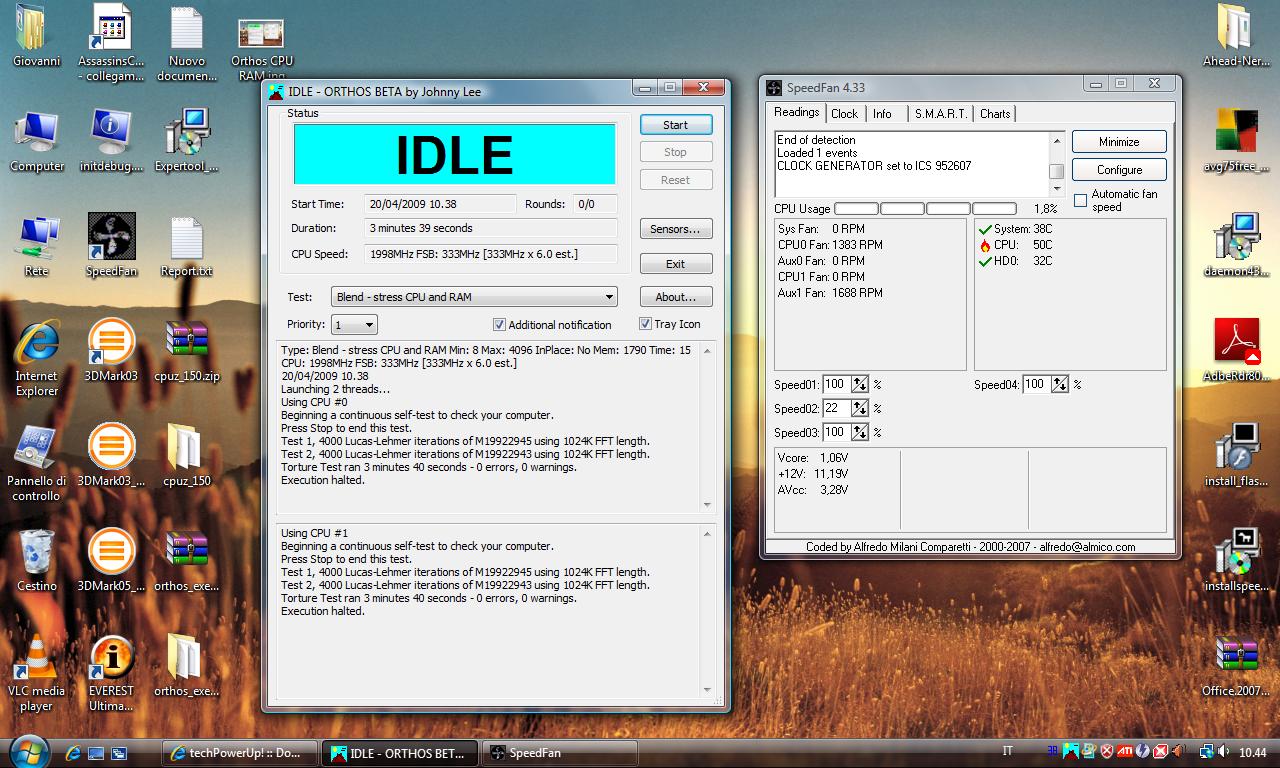Click the IDLE status banner
1280x768 pixels.
[454, 154]
